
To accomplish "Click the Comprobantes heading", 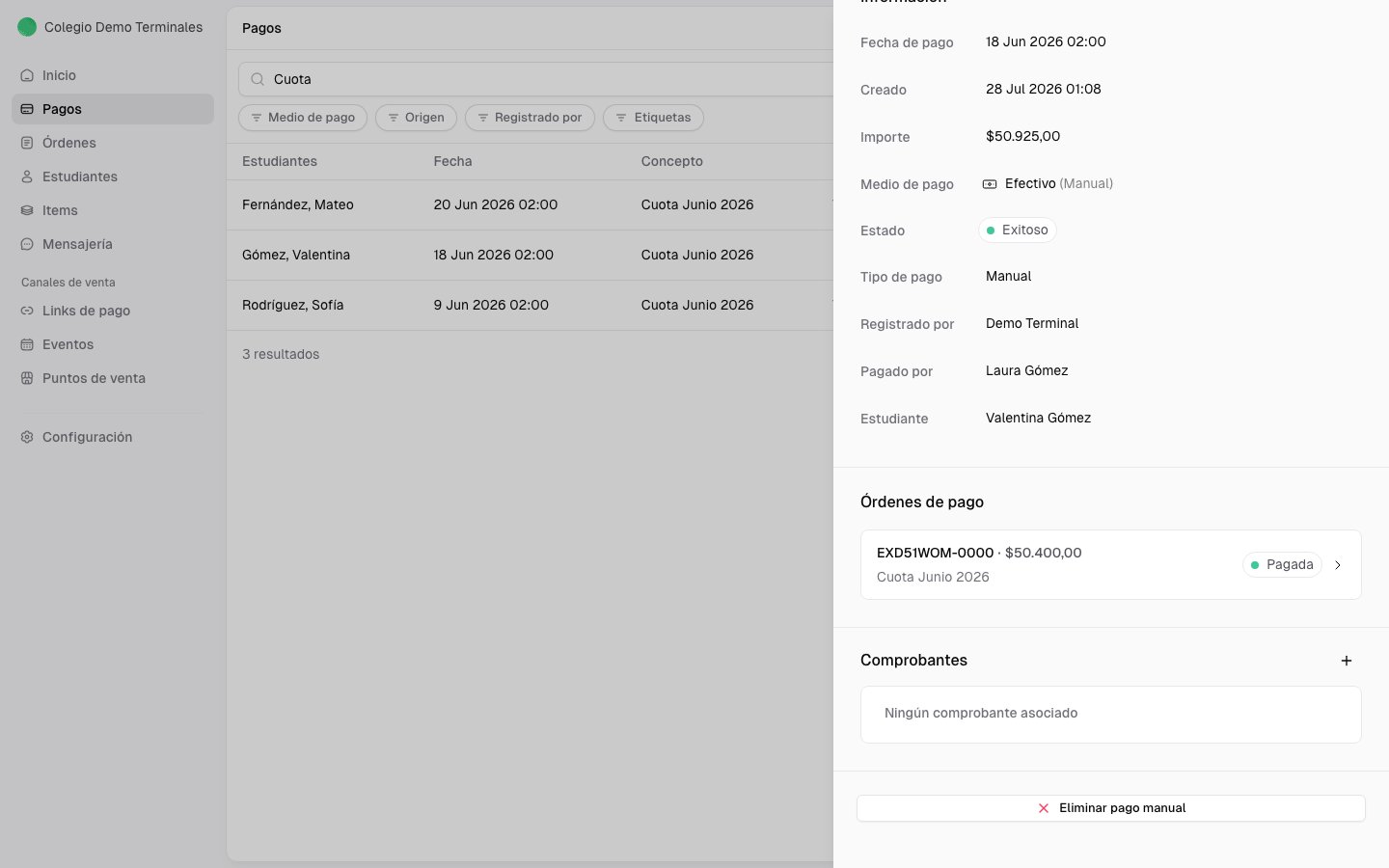I will pos(913,660).
